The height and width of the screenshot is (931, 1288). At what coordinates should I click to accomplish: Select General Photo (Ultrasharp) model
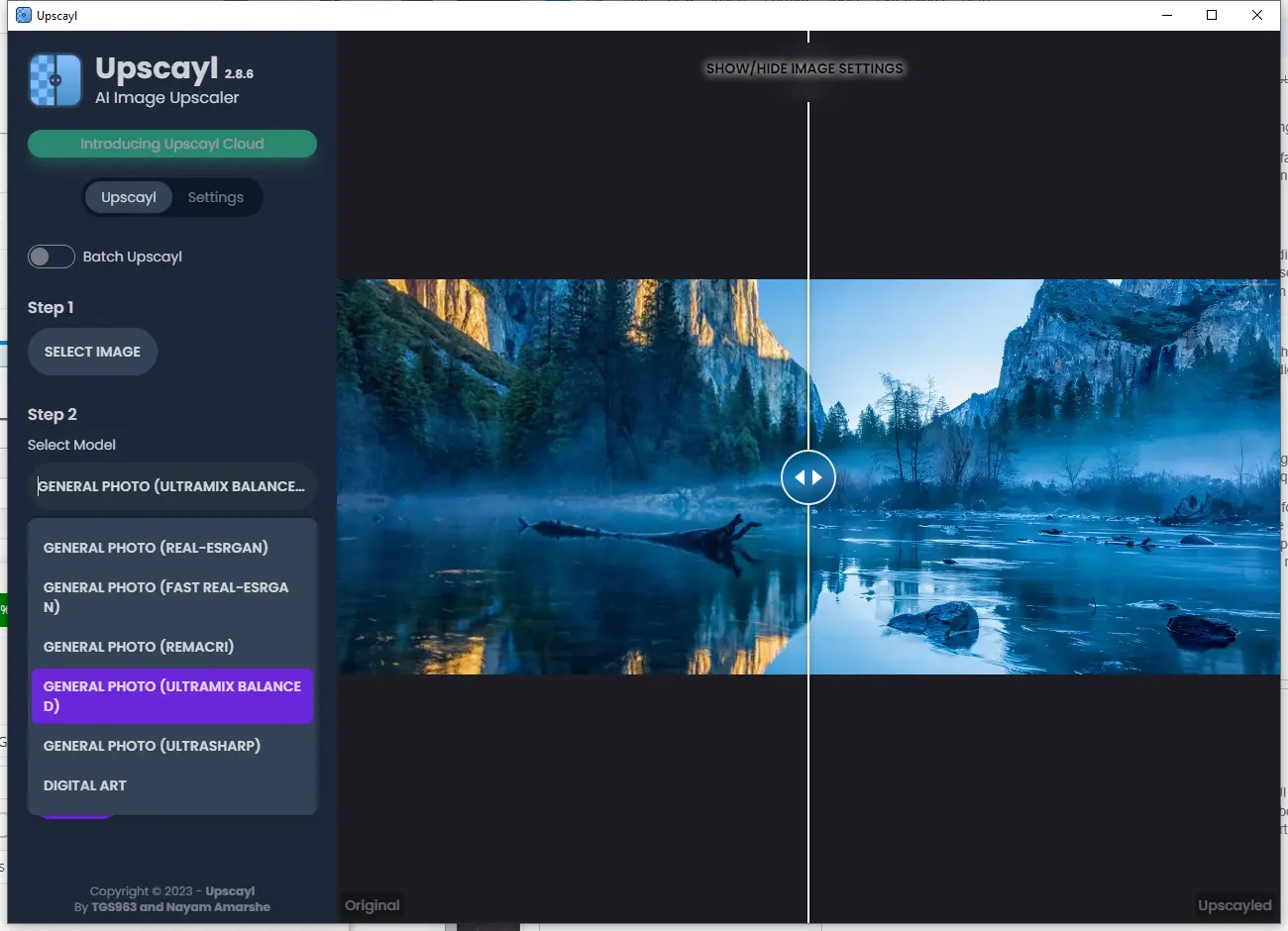coord(152,746)
